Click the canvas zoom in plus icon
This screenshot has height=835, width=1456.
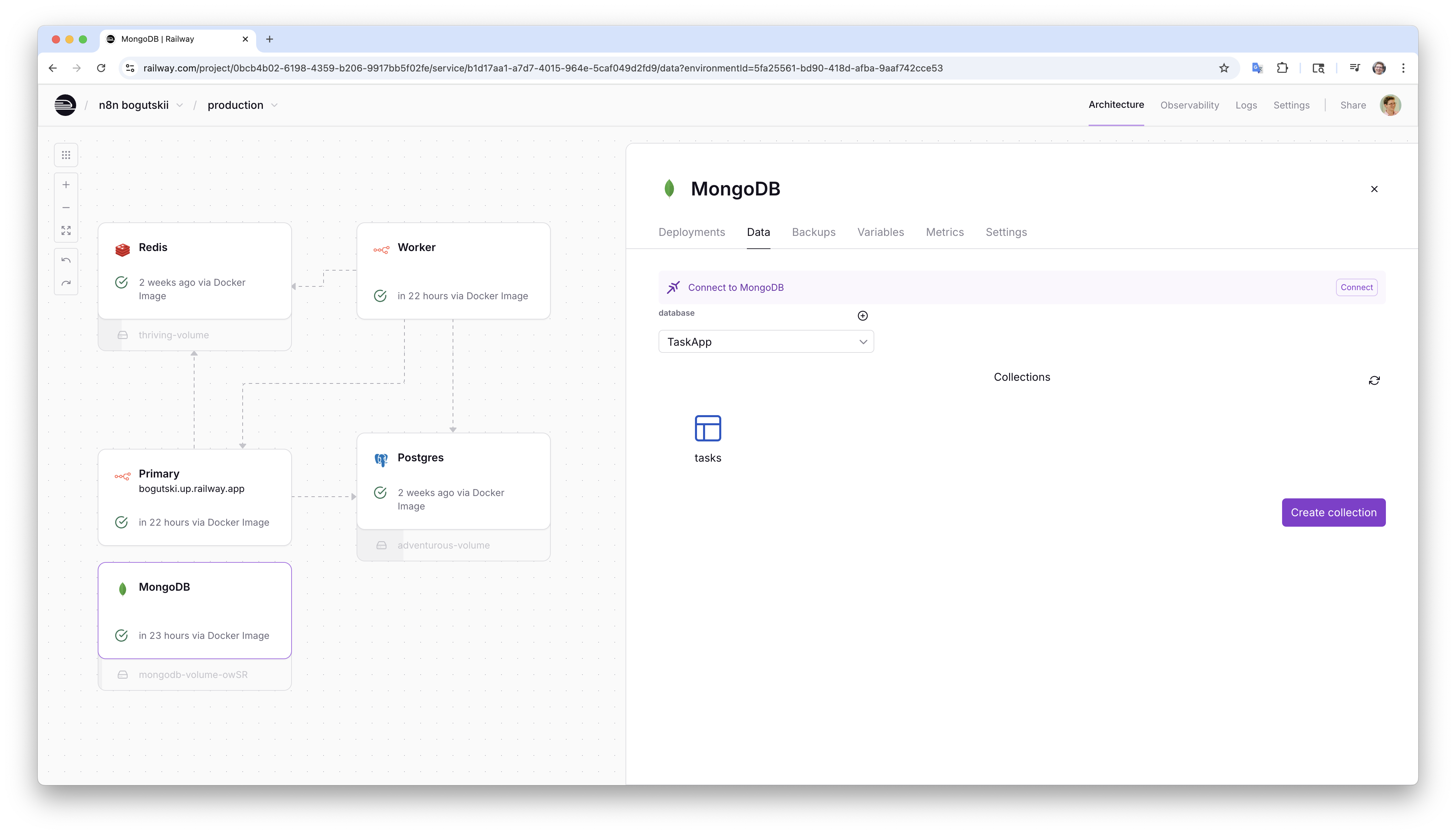pyautogui.click(x=66, y=185)
